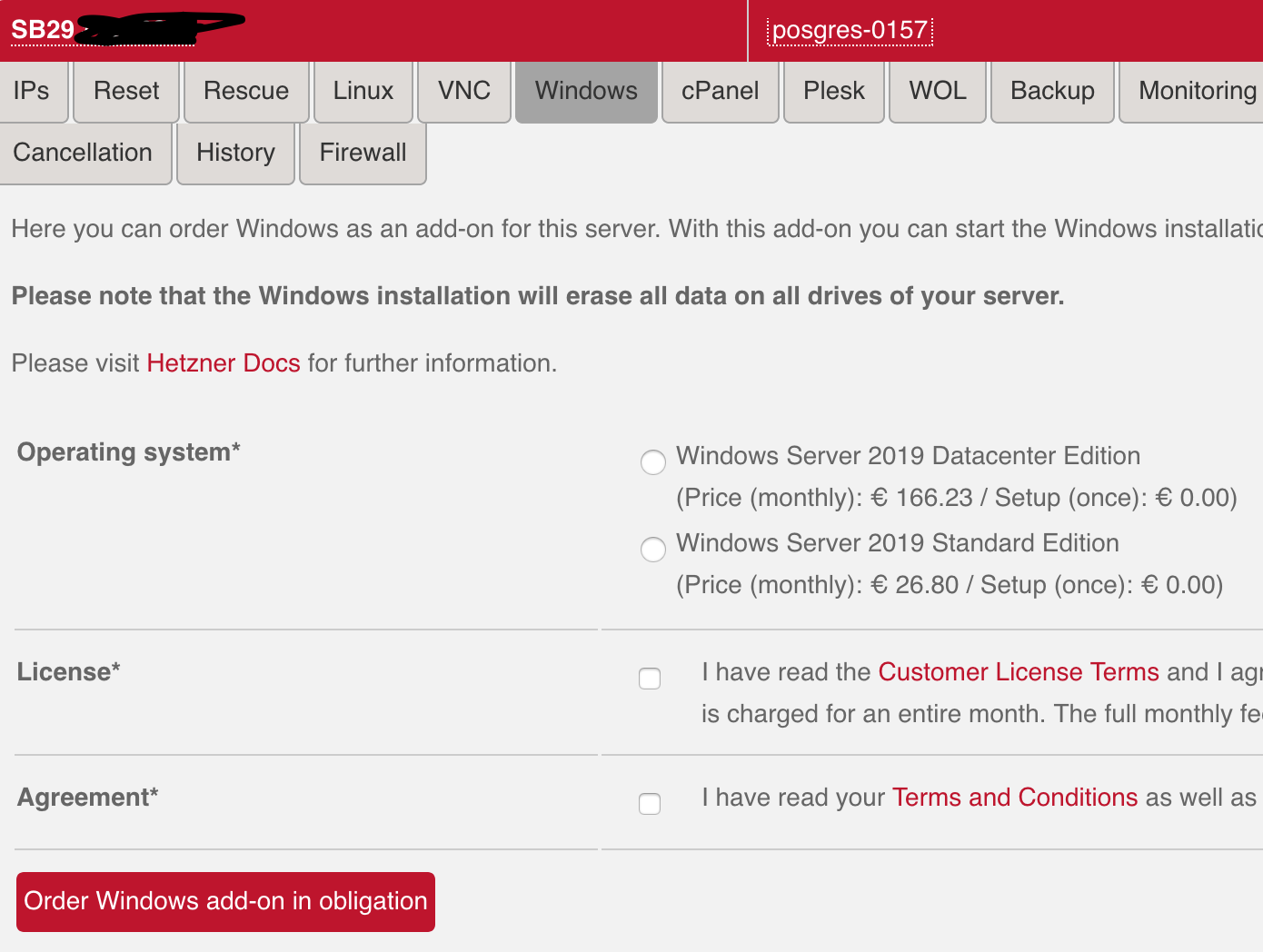Go to the Backup tab

1052,91
